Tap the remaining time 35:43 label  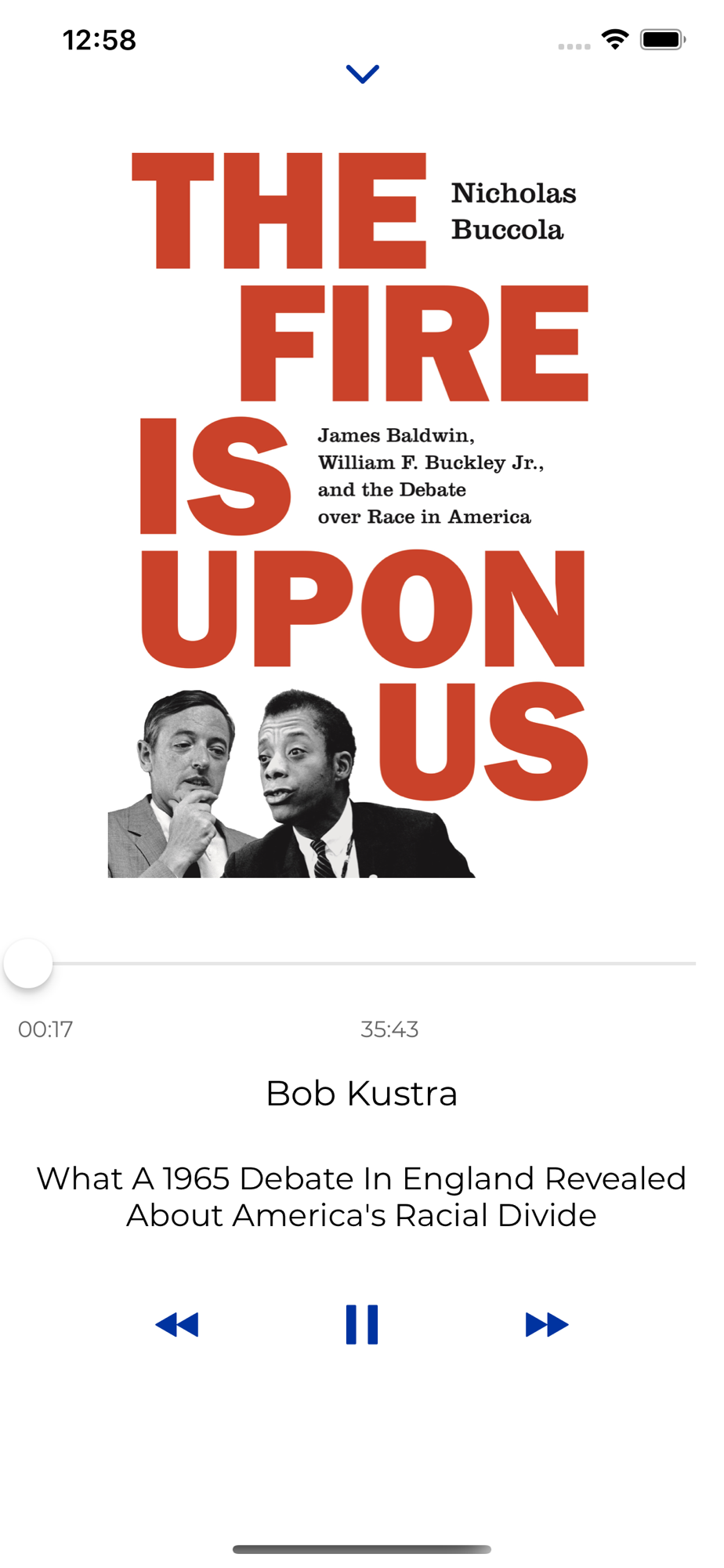[x=389, y=1029]
